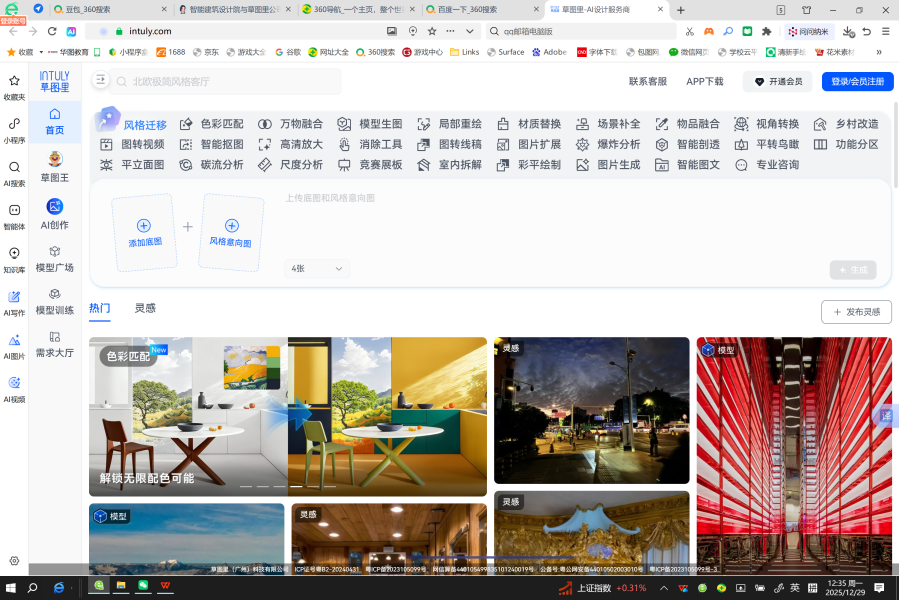The width and height of the screenshot is (899, 600).
Task: Expand the bookmarks bar overflow chevron
Action: (x=879, y=52)
